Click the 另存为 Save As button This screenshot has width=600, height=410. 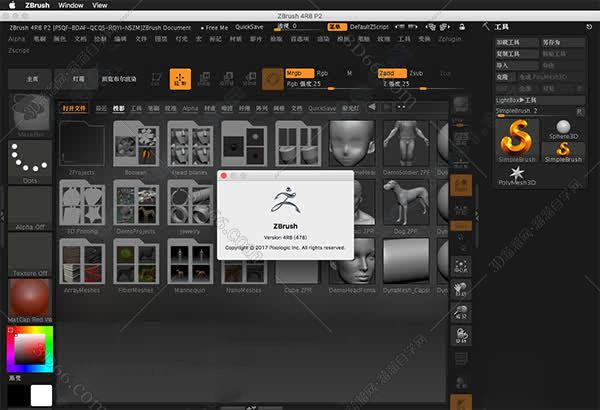(563, 42)
